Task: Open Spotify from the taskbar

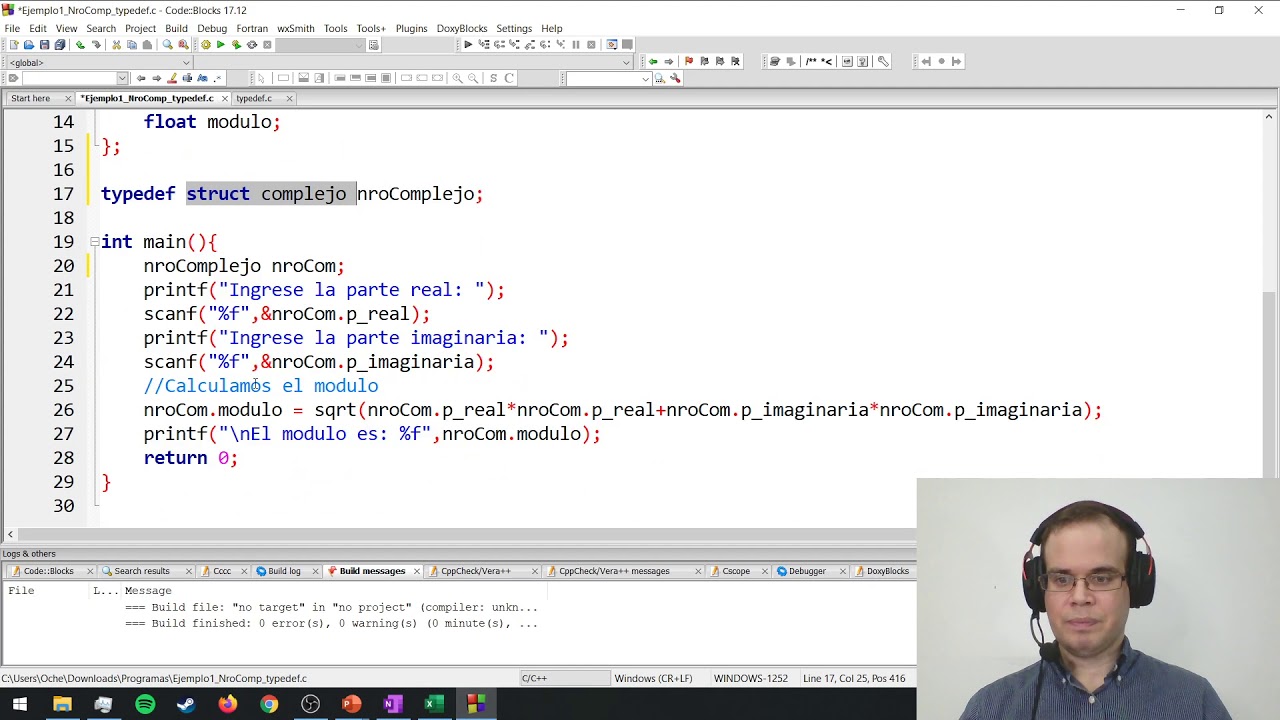Action: pyautogui.click(x=145, y=704)
